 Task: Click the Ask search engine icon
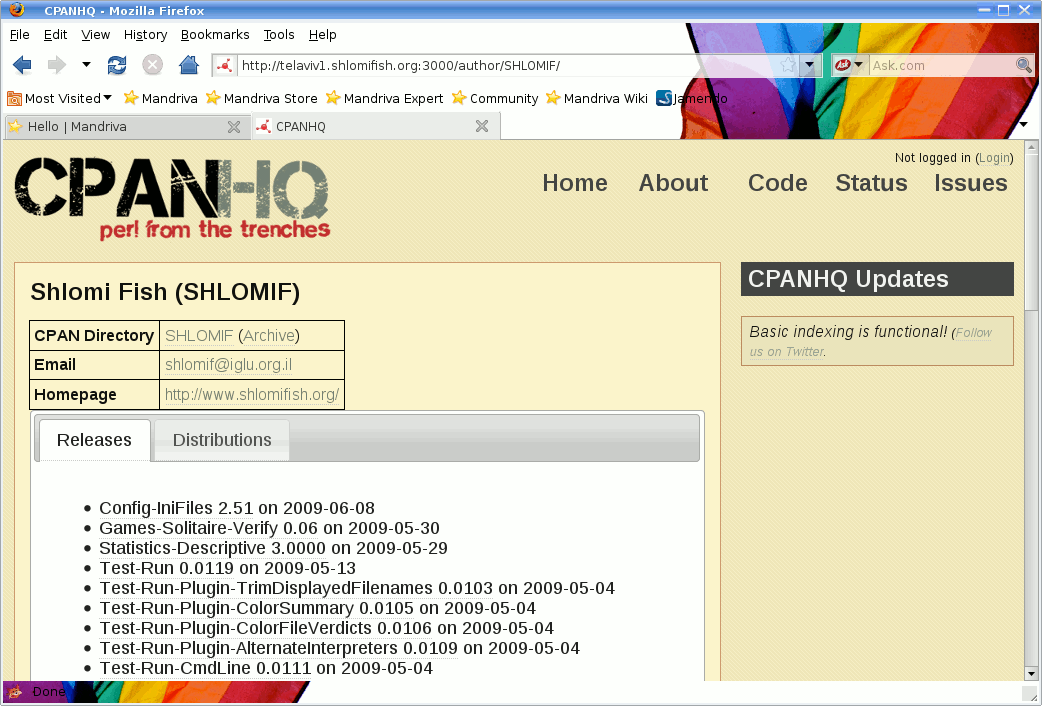pos(842,65)
